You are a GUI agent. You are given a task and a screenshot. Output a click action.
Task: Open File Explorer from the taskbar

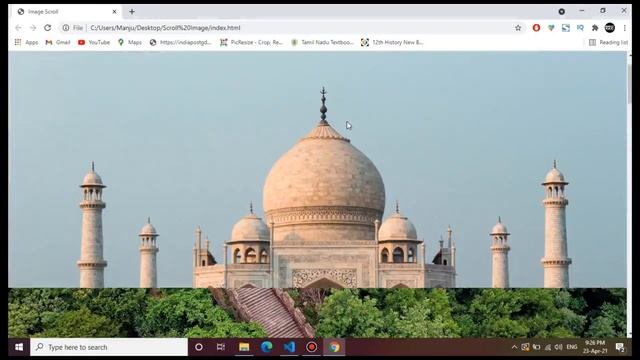(244, 347)
